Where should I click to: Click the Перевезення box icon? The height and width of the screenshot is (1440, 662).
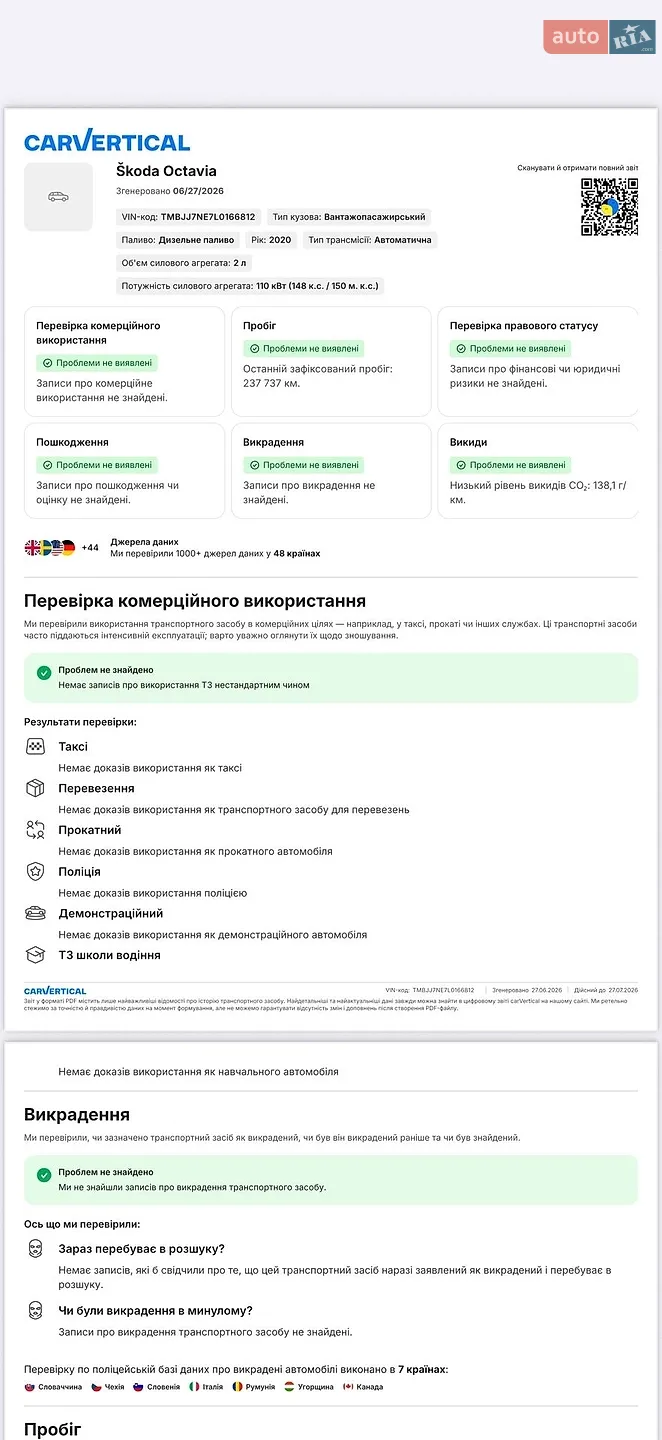tap(36, 788)
